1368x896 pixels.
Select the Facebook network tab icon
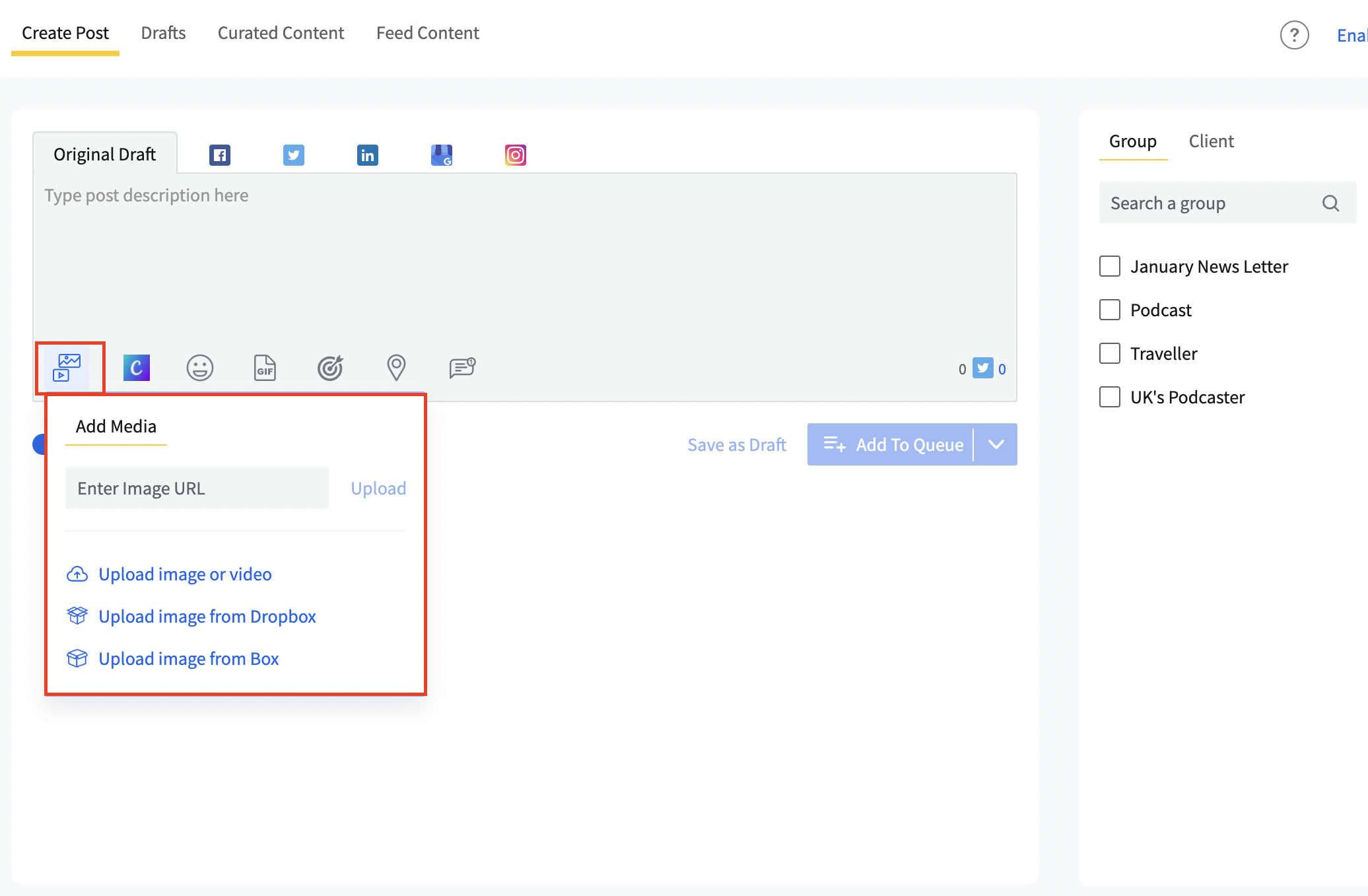pos(220,155)
